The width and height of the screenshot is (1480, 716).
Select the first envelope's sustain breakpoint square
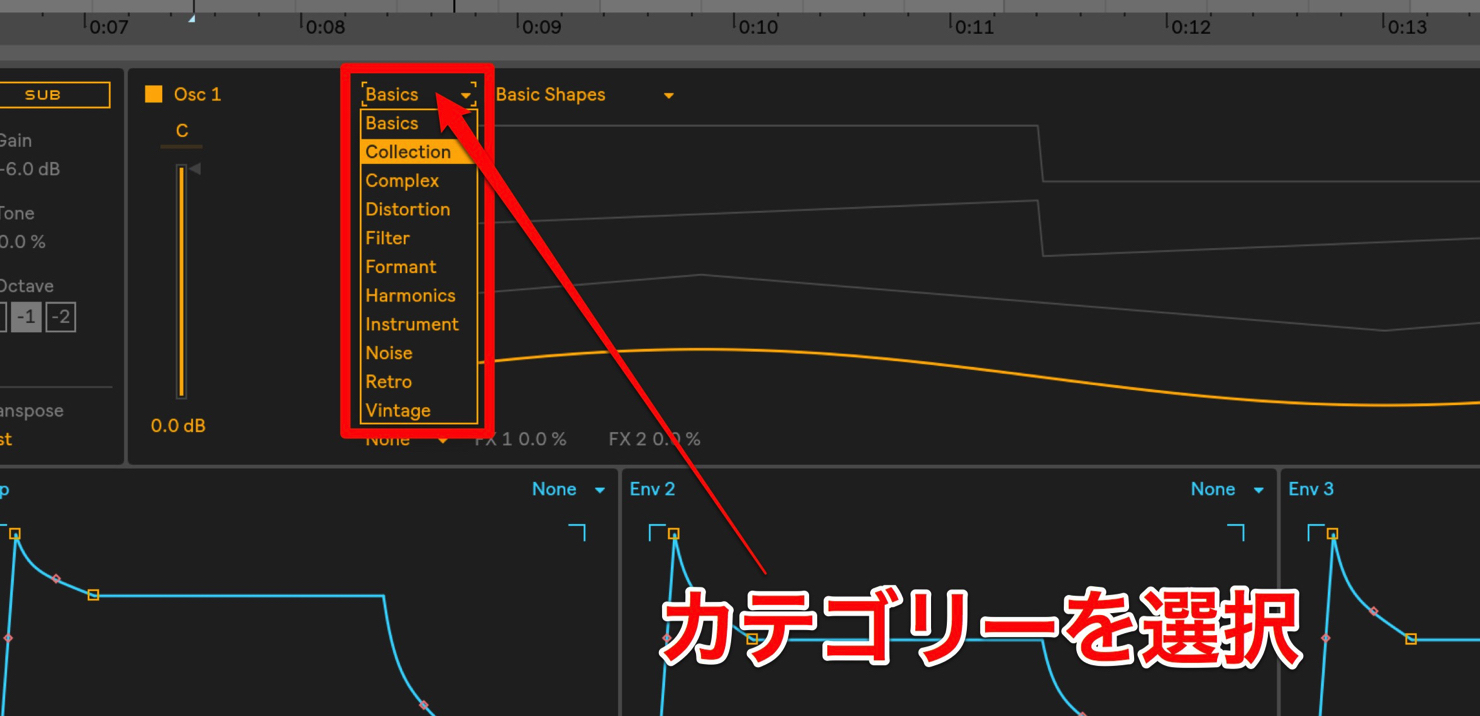tap(93, 595)
